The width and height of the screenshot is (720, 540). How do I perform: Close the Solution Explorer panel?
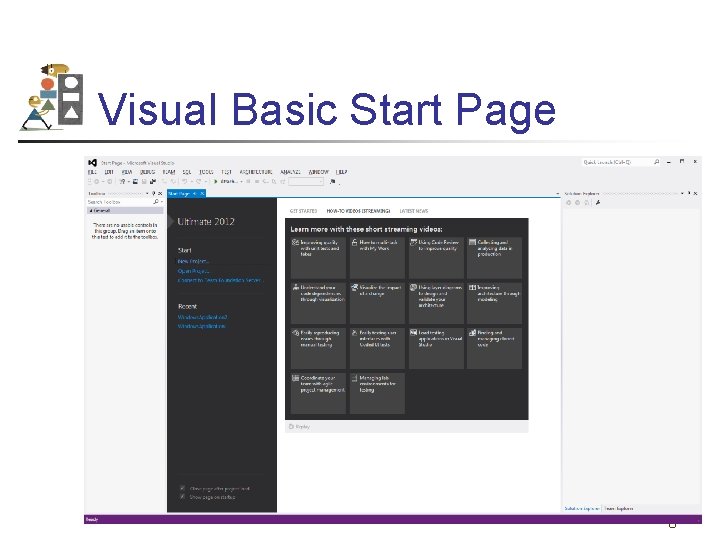click(x=696, y=193)
